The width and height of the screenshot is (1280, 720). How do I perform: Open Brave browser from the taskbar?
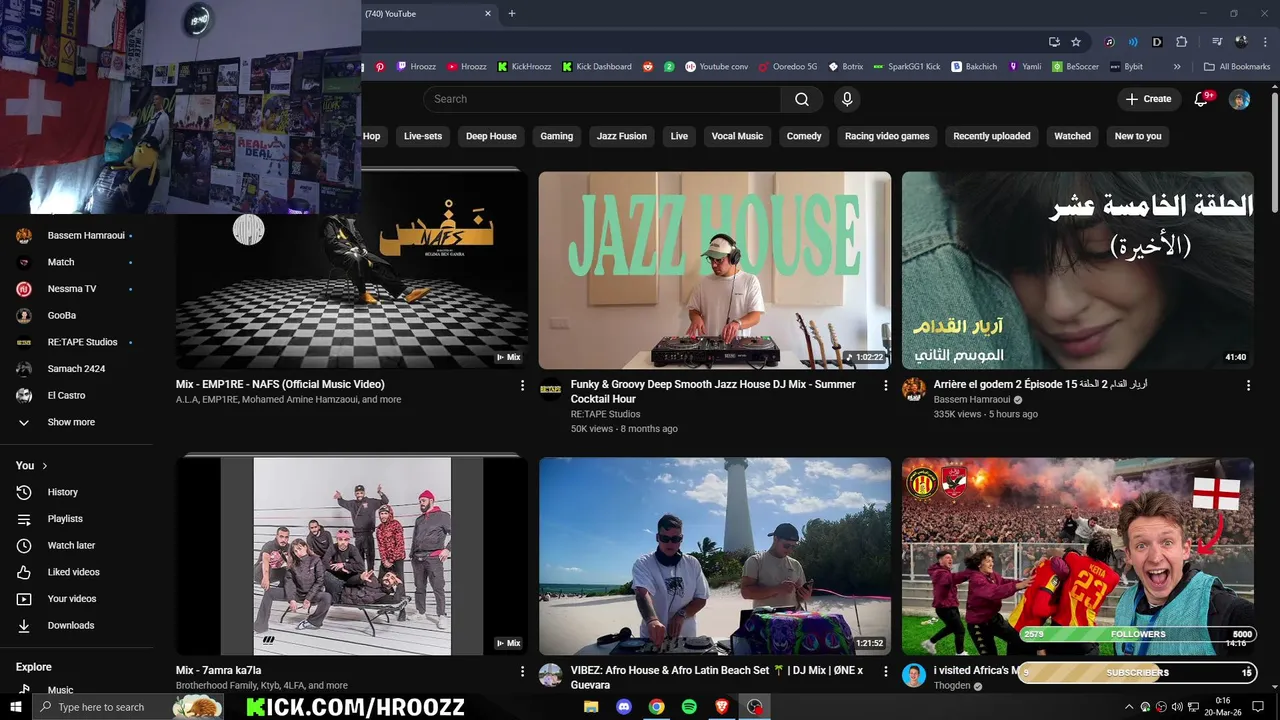click(722, 707)
